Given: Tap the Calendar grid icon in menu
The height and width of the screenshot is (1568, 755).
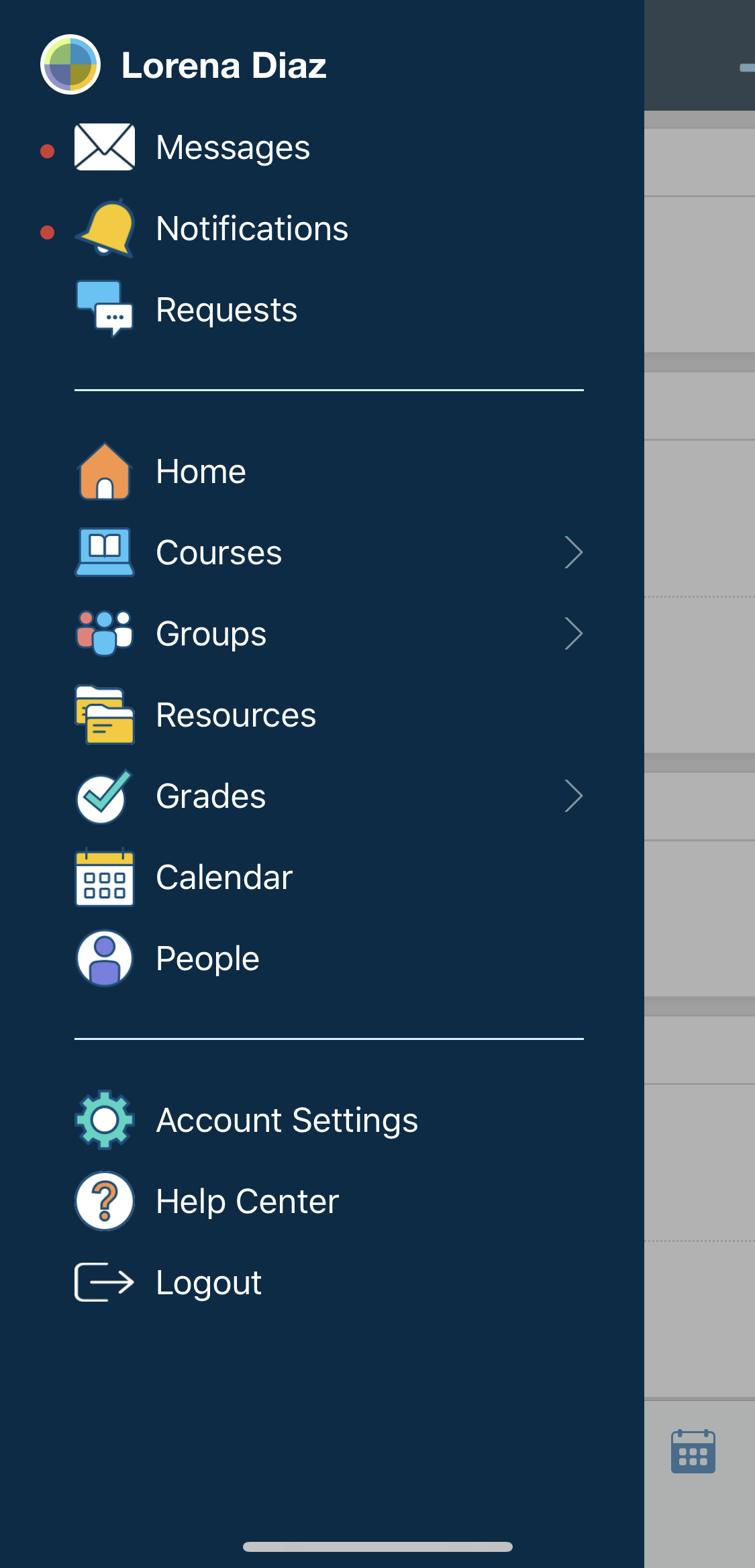Looking at the screenshot, I should tap(105, 878).
